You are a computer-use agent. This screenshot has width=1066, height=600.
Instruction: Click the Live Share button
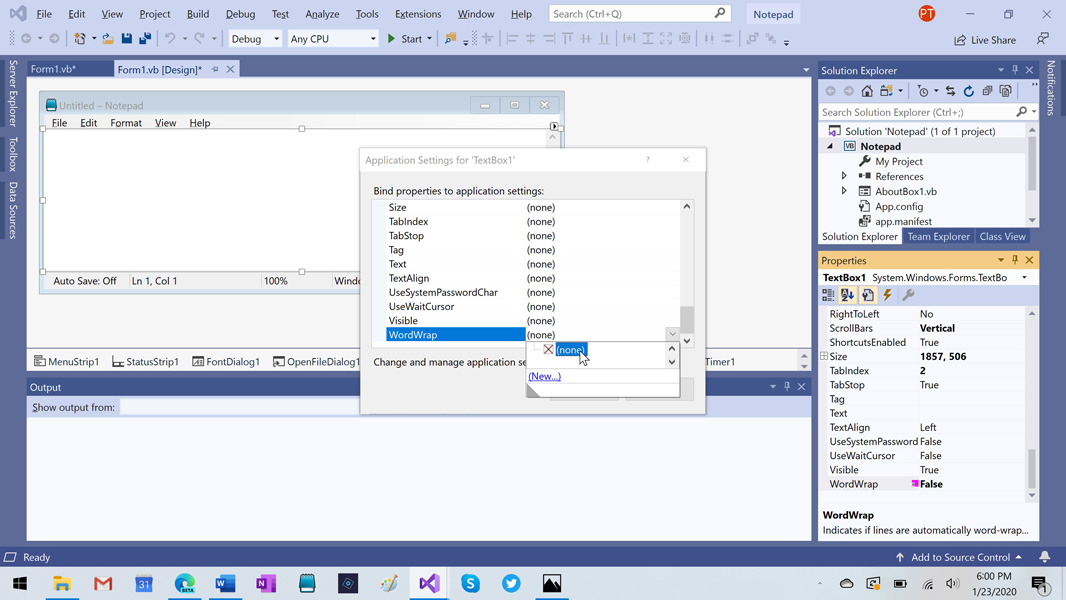pos(985,40)
